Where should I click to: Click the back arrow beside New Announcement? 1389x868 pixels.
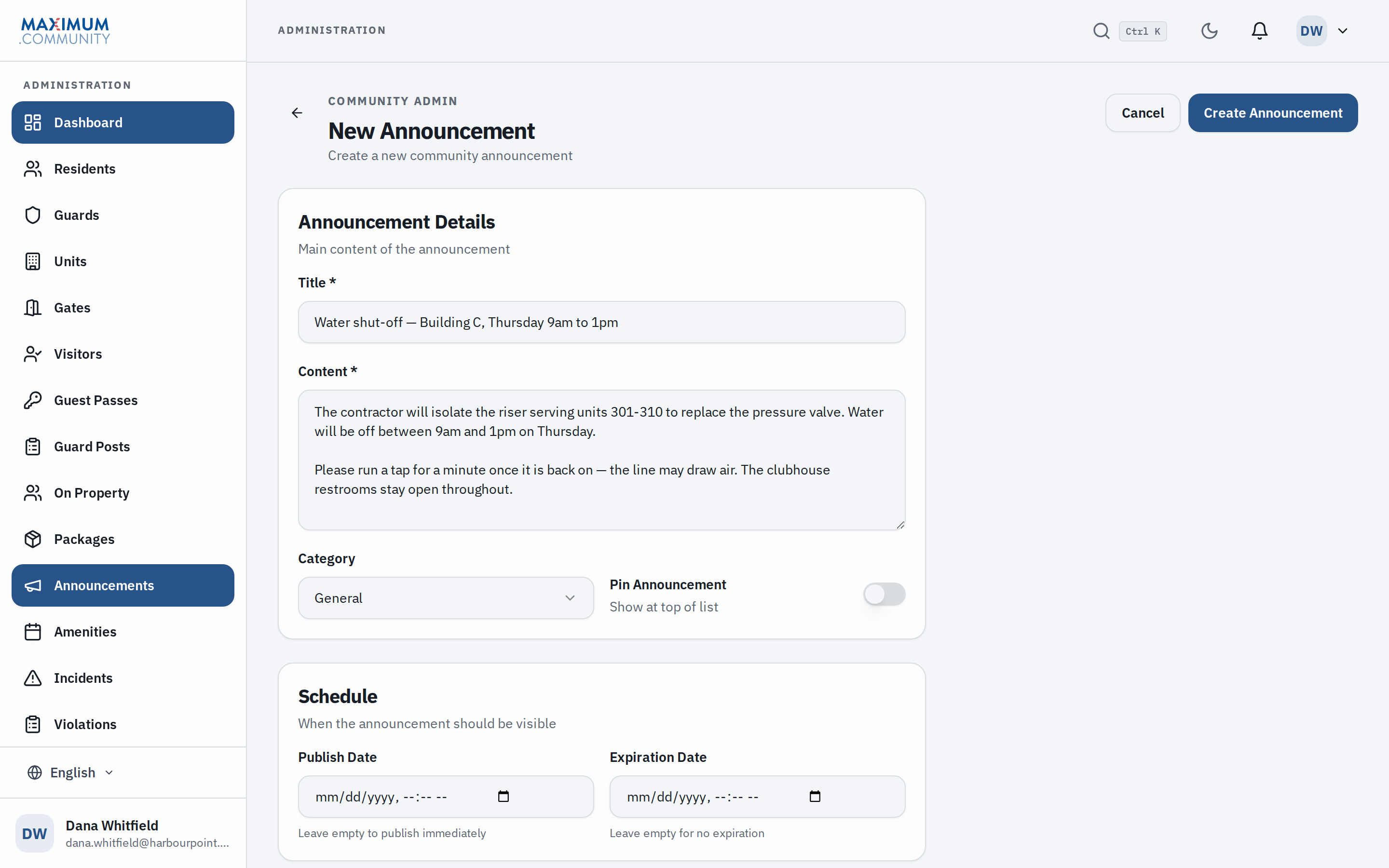point(297,113)
